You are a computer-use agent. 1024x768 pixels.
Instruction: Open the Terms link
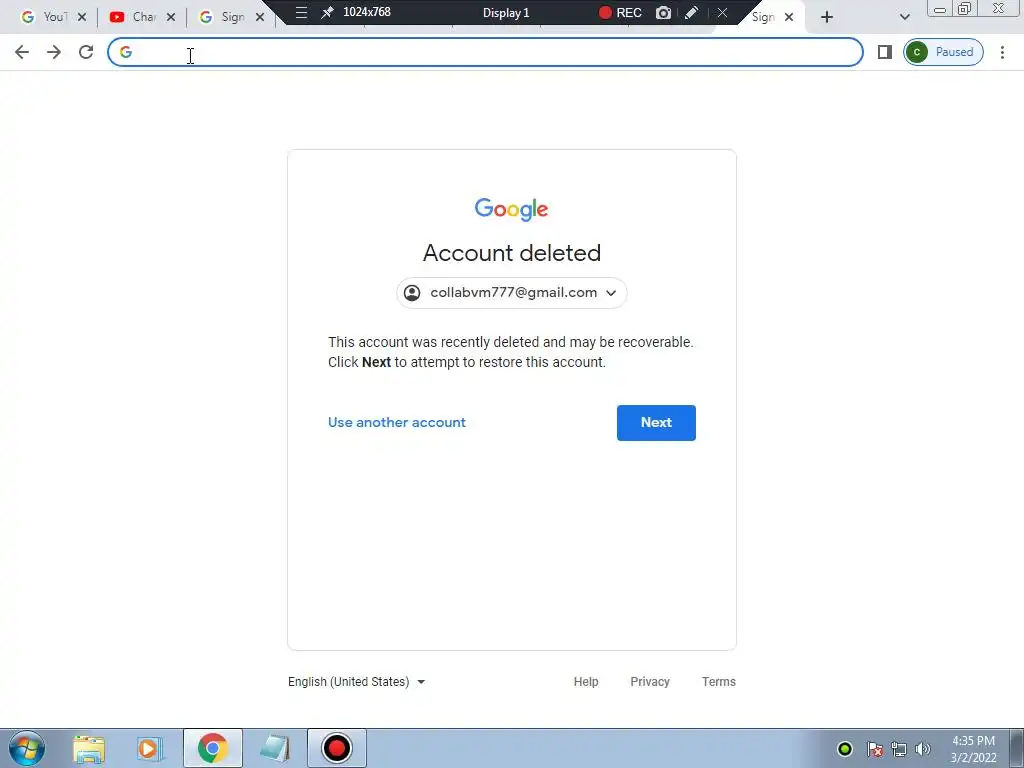tap(718, 682)
